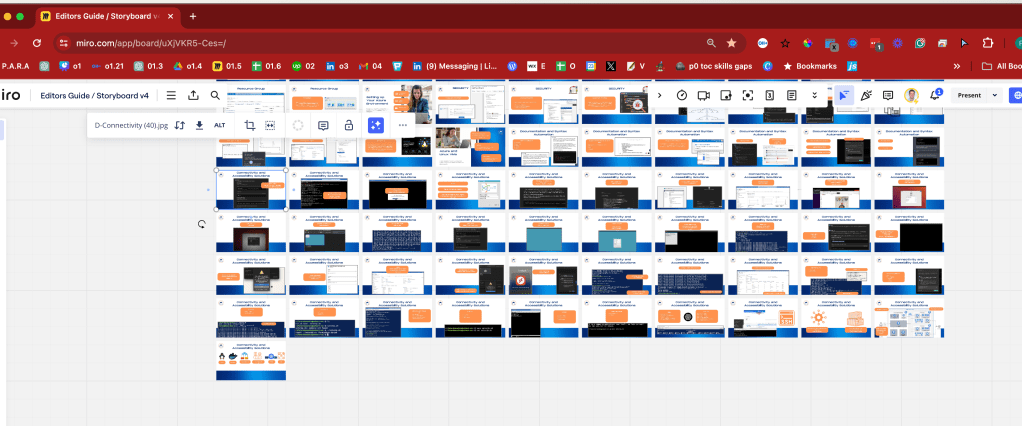Viewport: 1022px width, 426px height.
Task: Open video recording camera icon
Action: click(x=703, y=95)
